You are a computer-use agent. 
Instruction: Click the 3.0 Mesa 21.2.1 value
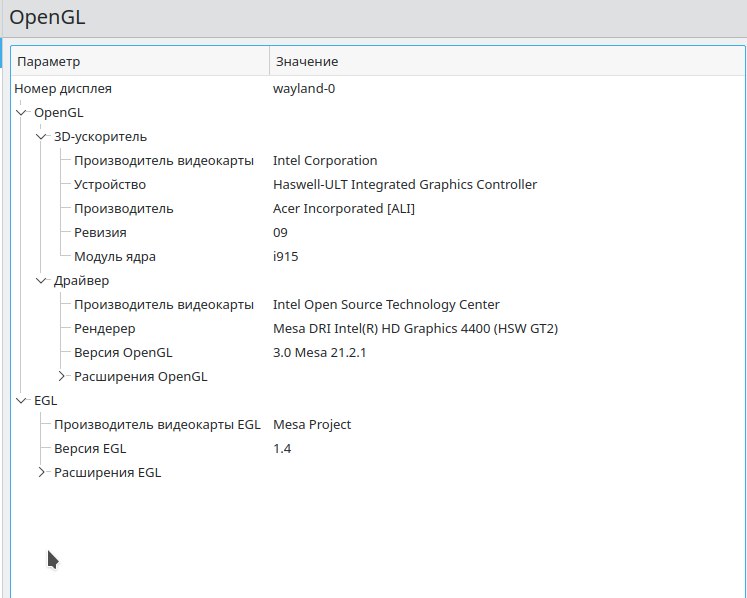pos(319,353)
